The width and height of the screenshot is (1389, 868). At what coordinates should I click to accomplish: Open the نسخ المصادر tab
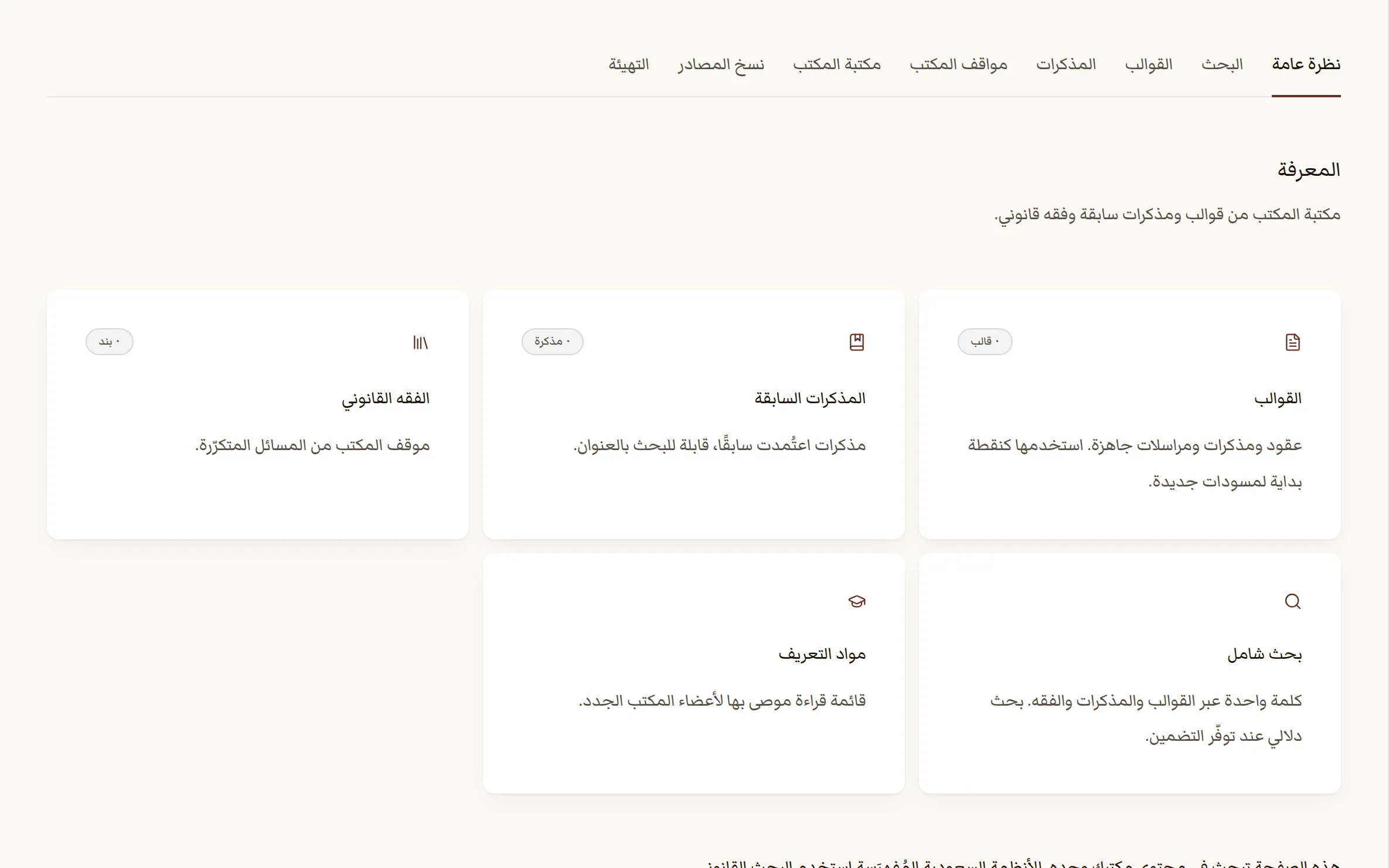coord(721,64)
